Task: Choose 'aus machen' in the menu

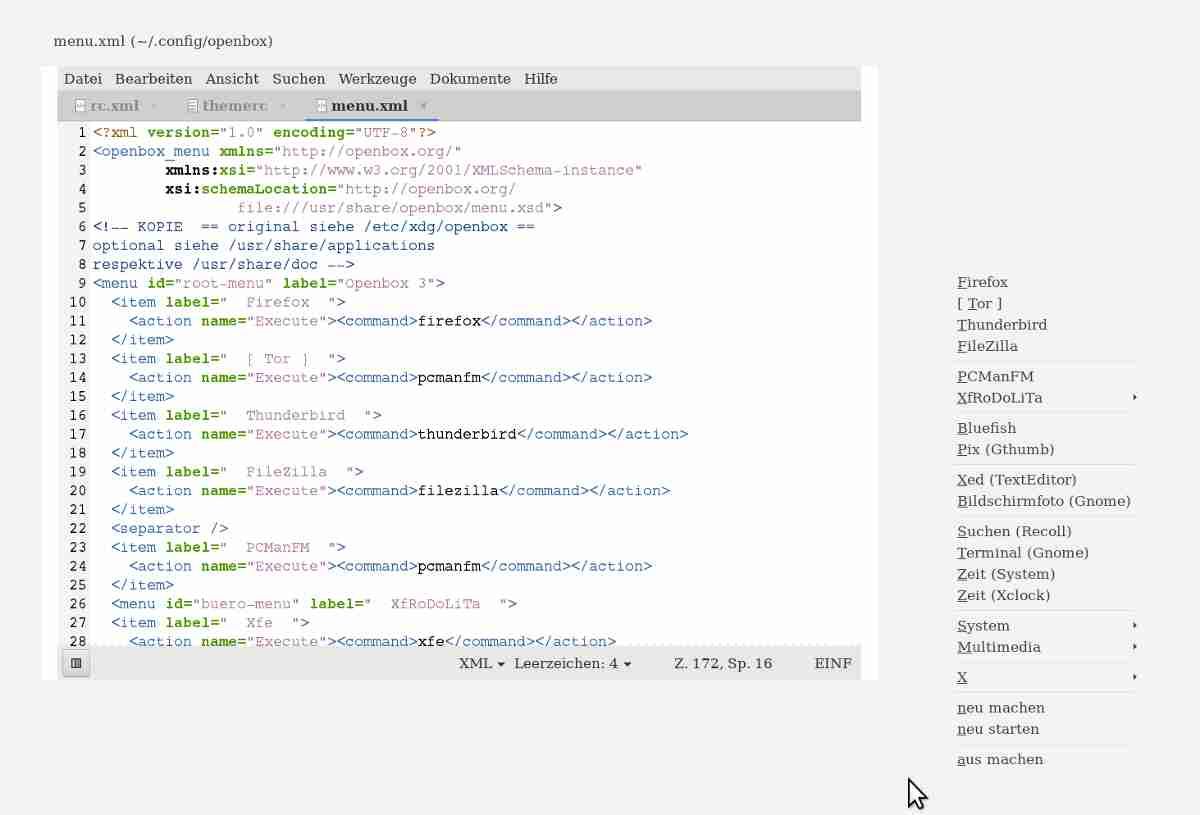Action: [x=1000, y=759]
